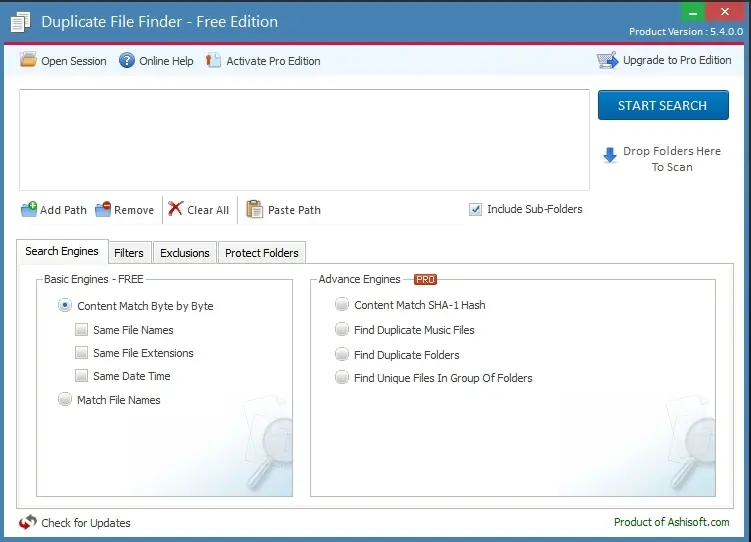The height and width of the screenshot is (542, 751).
Task: Click the Check for Updates link
Action: click(86, 523)
